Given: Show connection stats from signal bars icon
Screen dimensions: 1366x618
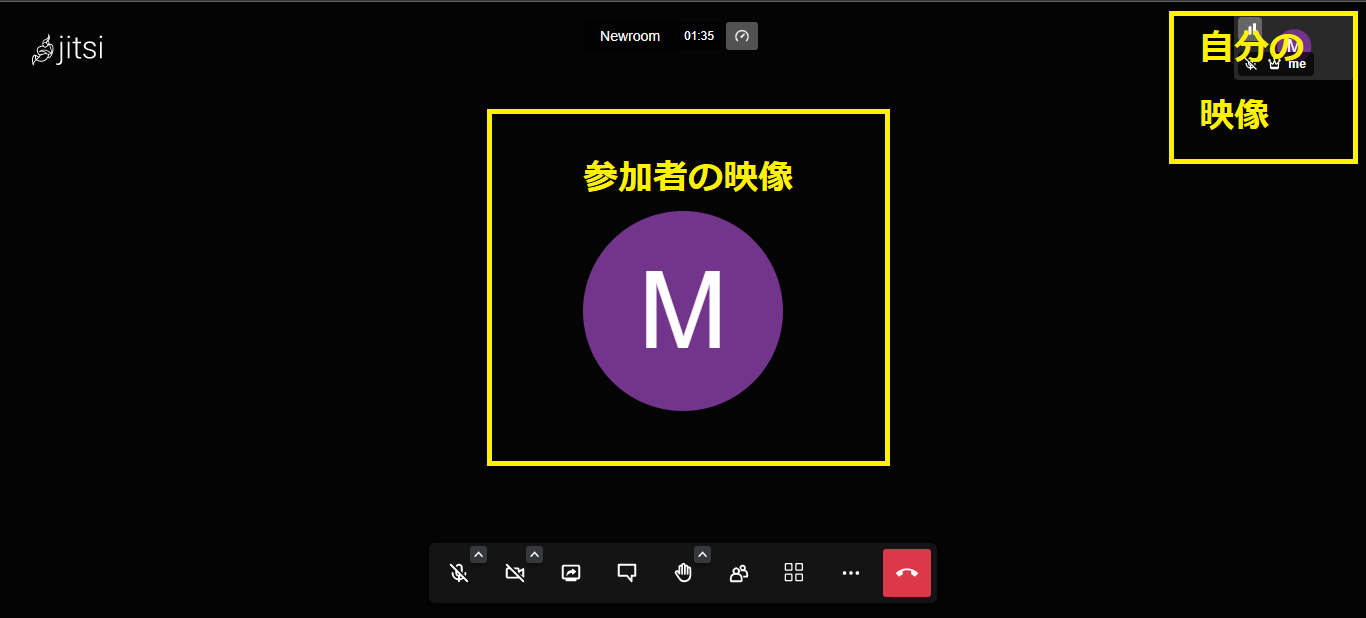Looking at the screenshot, I should tap(1251, 28).
